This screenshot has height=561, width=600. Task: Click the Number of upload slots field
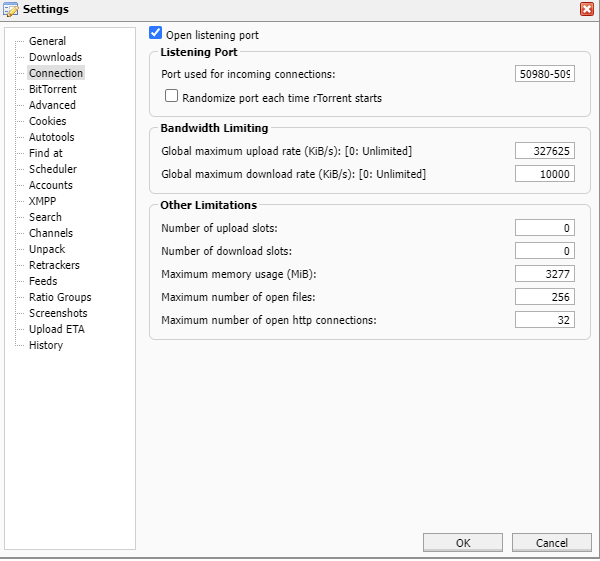(x=545, y=228)
